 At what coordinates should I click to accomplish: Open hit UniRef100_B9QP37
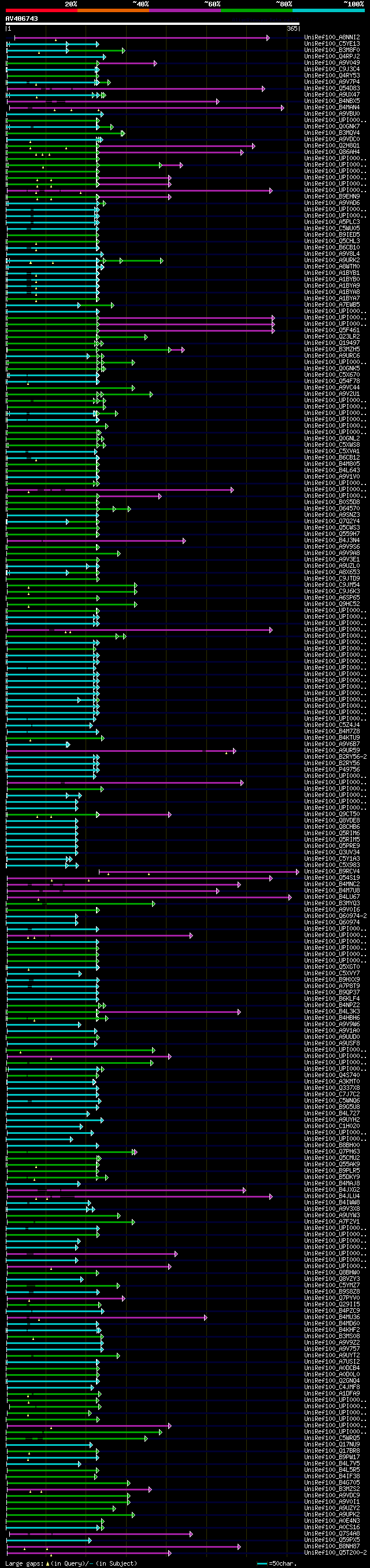[332, 992]
